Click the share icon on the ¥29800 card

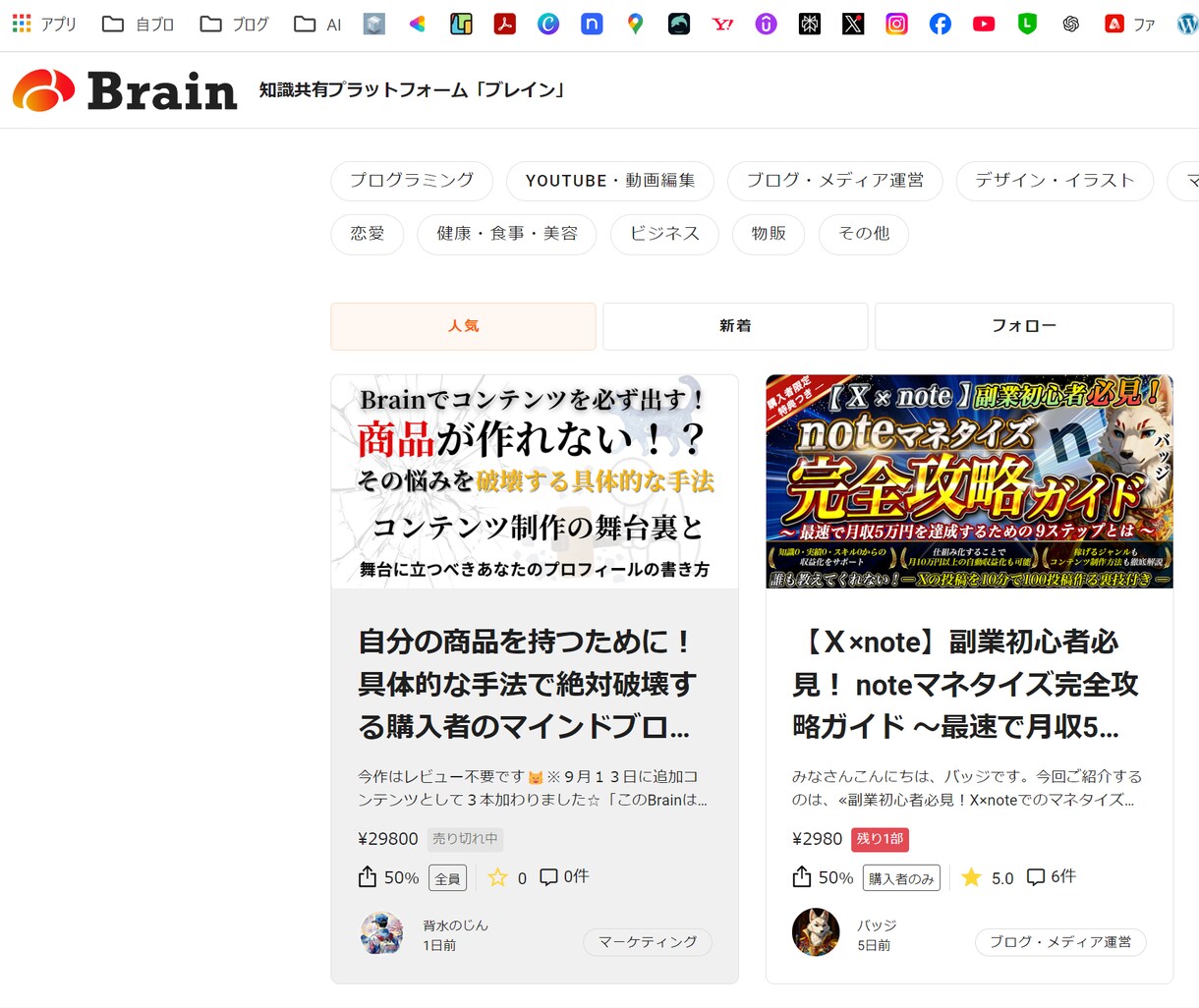[x=368, y=876]
